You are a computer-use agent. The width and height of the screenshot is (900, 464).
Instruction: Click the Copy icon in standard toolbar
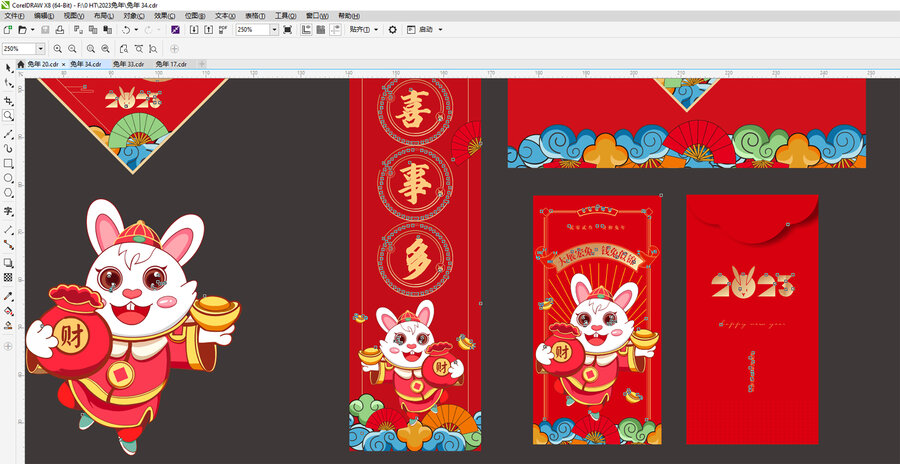[x=92, y=29]
